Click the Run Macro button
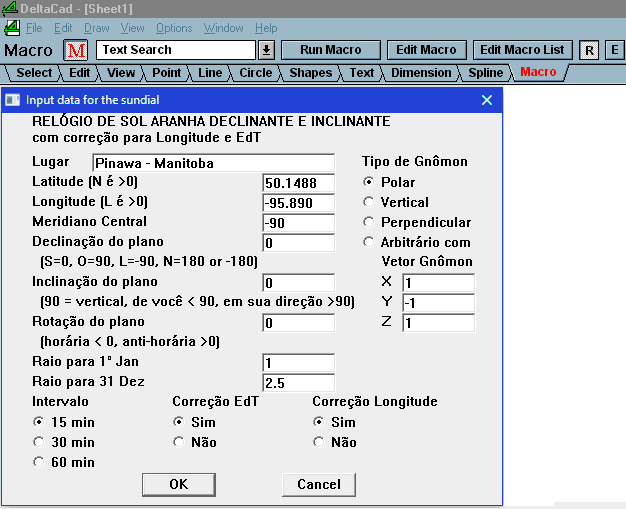The width and height of the screenshot is (626, 509). pyautogui.click(x=329, y=50)
